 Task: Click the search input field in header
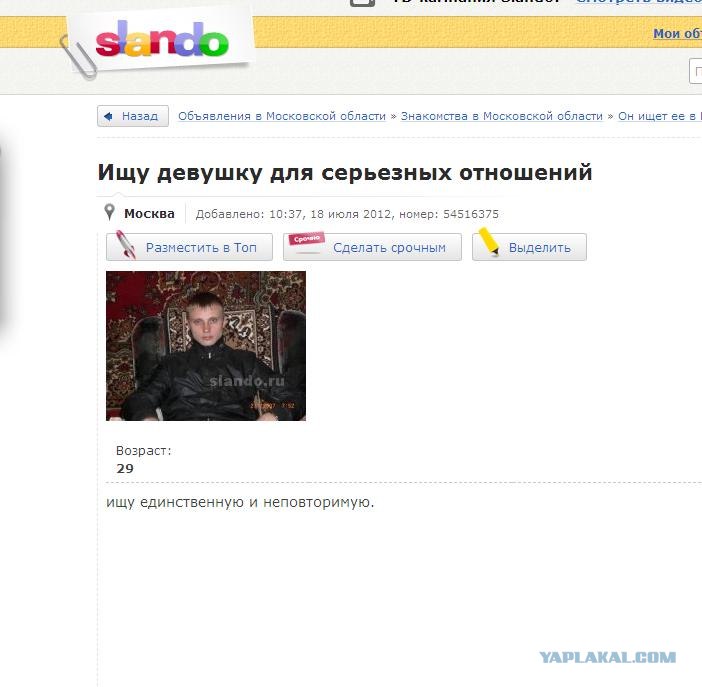click(x=695, y=71)
